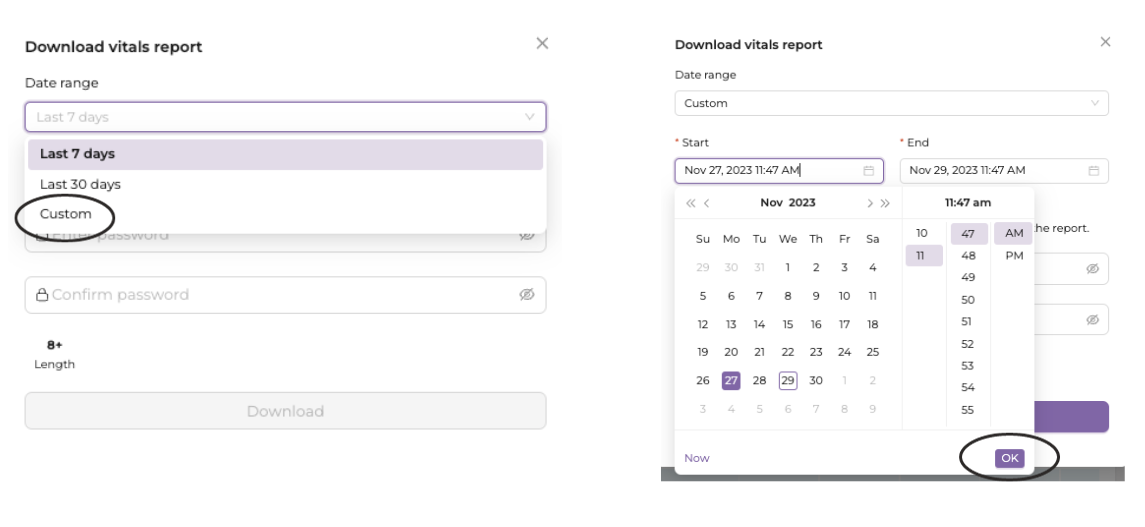The height and width of the screenshot is (527, 1145).
Task: Choose hour 10 in the time column
Action: click(x=923, y=234)
